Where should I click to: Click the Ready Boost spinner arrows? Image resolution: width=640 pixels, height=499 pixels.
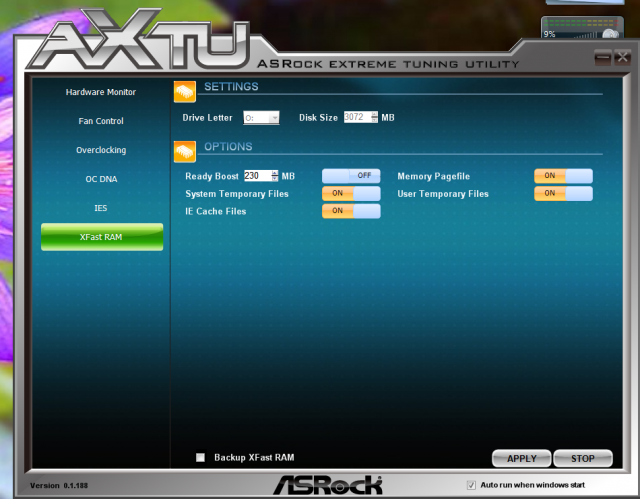click(x=275, y=176)
